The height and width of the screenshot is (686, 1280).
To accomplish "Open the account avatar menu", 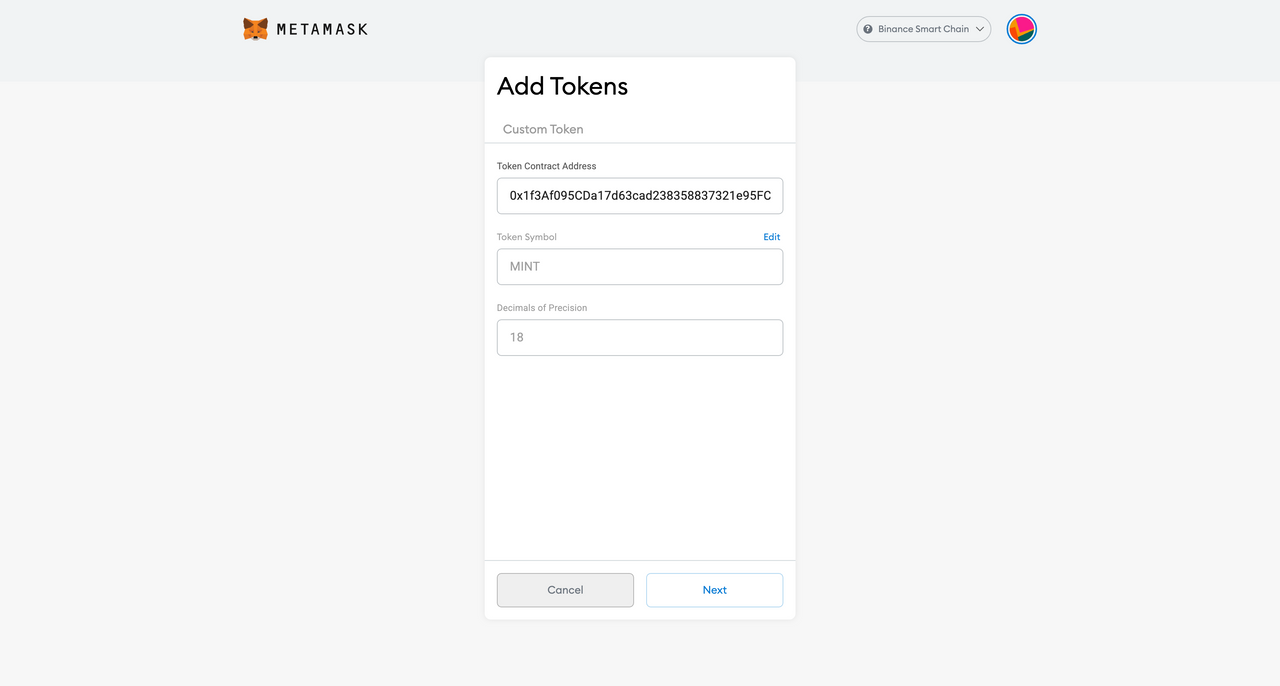I will tap(1021, 29).
